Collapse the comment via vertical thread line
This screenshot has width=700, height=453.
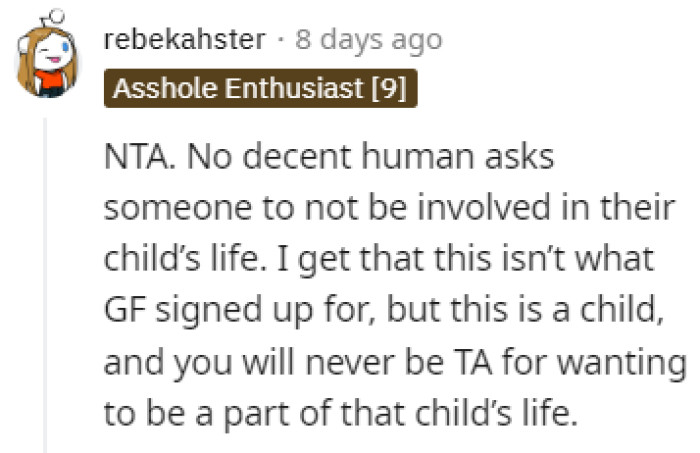click(46, 250)
